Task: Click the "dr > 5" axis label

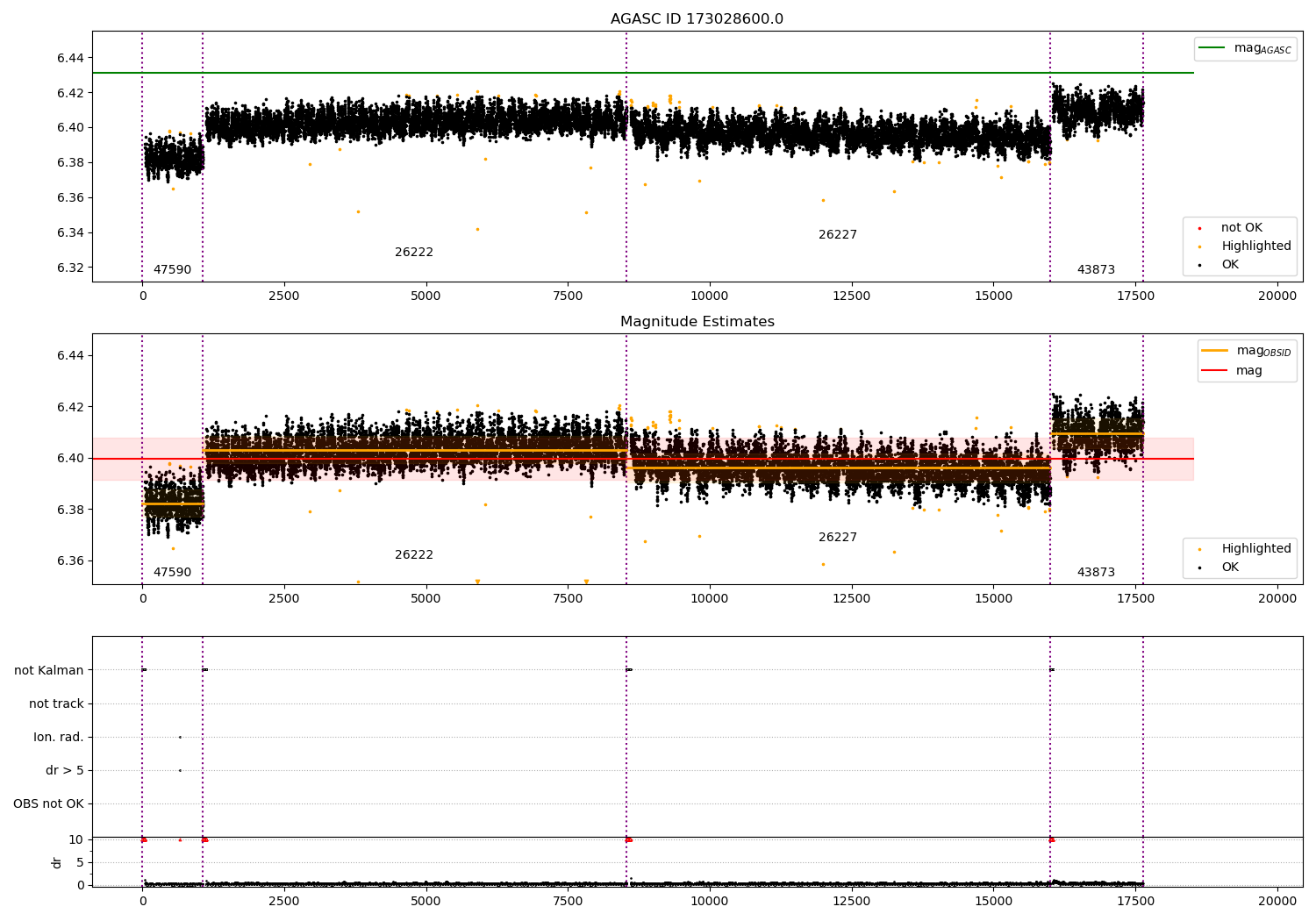Action: (x=65, y=770)
